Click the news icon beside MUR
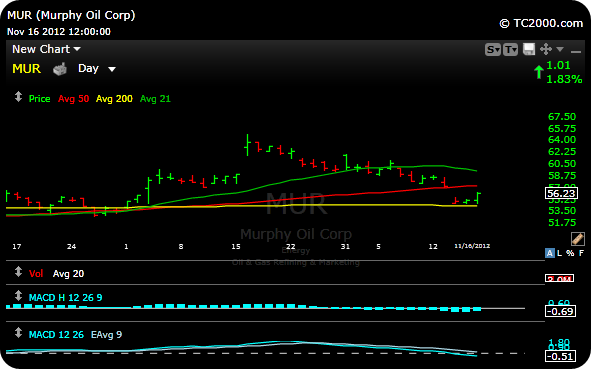This screenshot has width=591, height=369. coord(60,69)
